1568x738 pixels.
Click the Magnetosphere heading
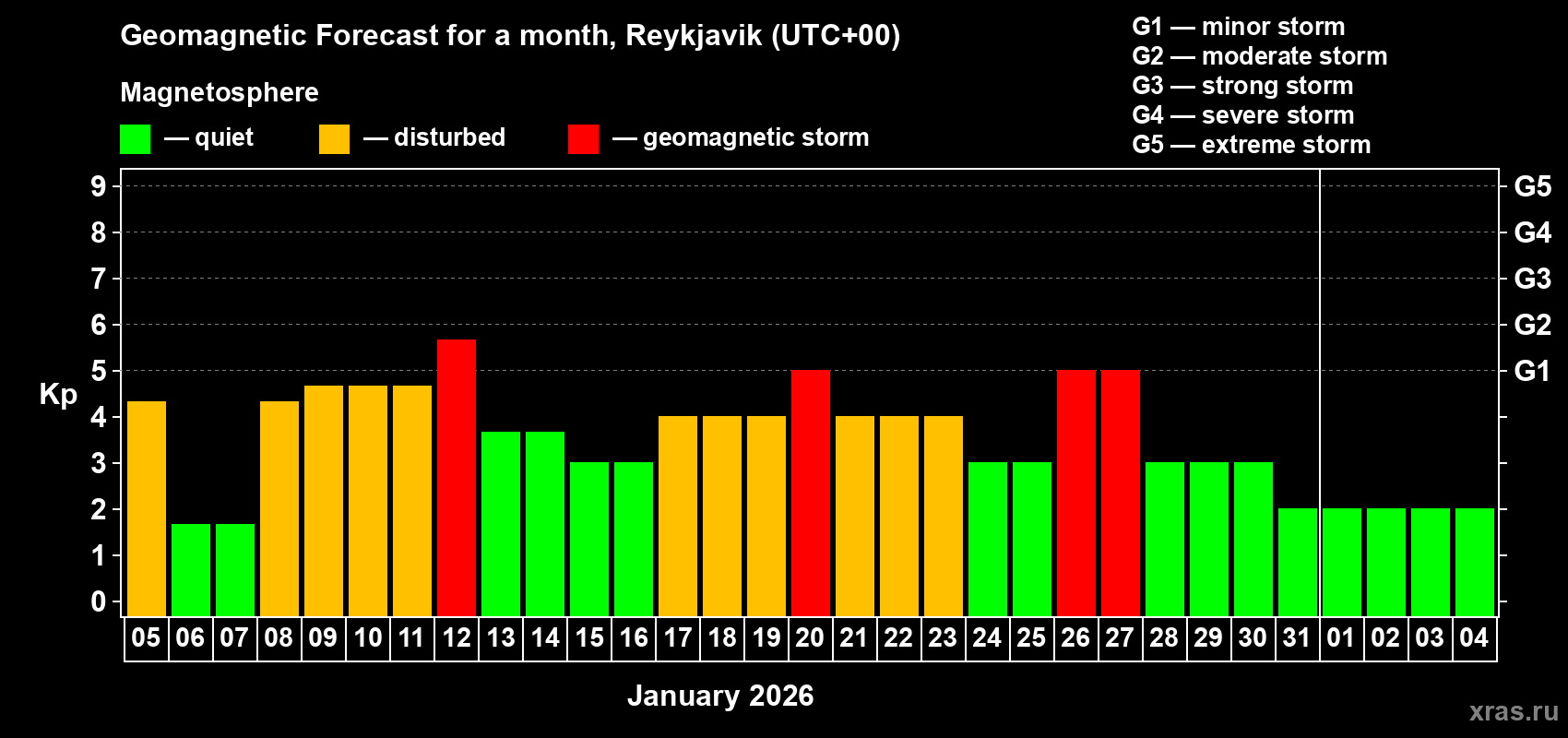pyautogui.click(x=220, y=92)
